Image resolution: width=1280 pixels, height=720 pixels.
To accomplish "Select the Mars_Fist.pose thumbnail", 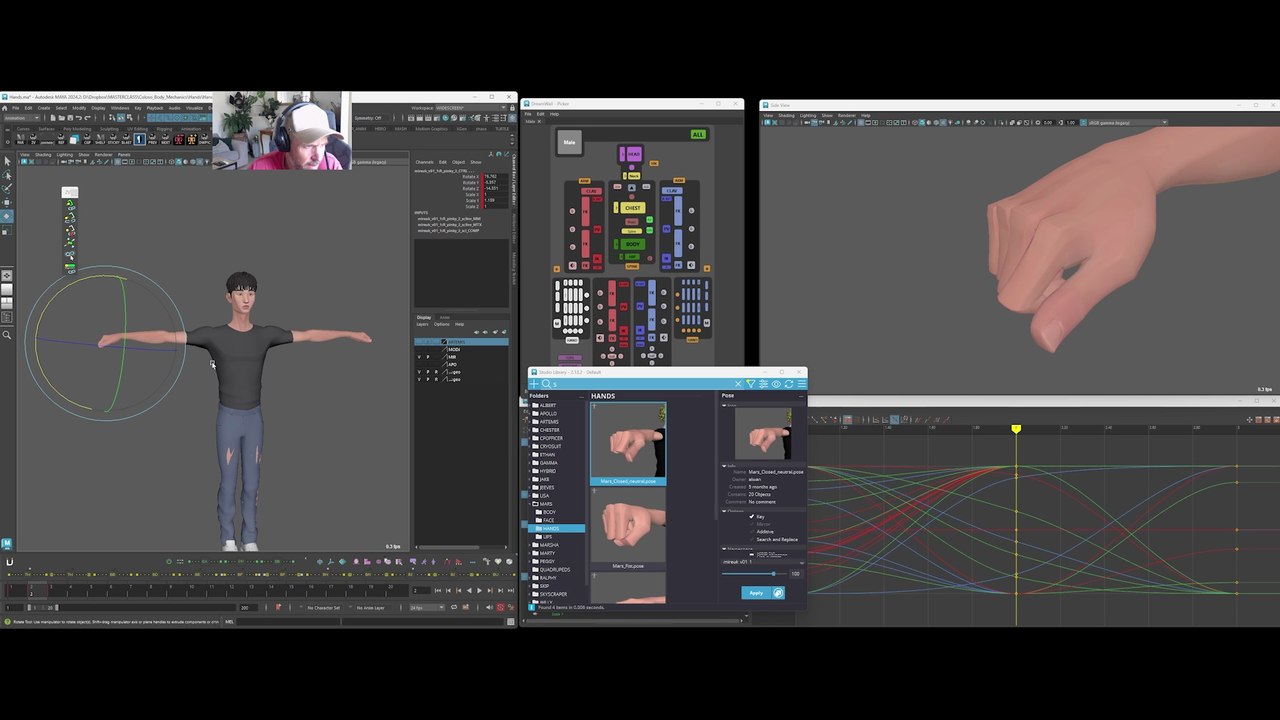I will [x=628, y=529].
